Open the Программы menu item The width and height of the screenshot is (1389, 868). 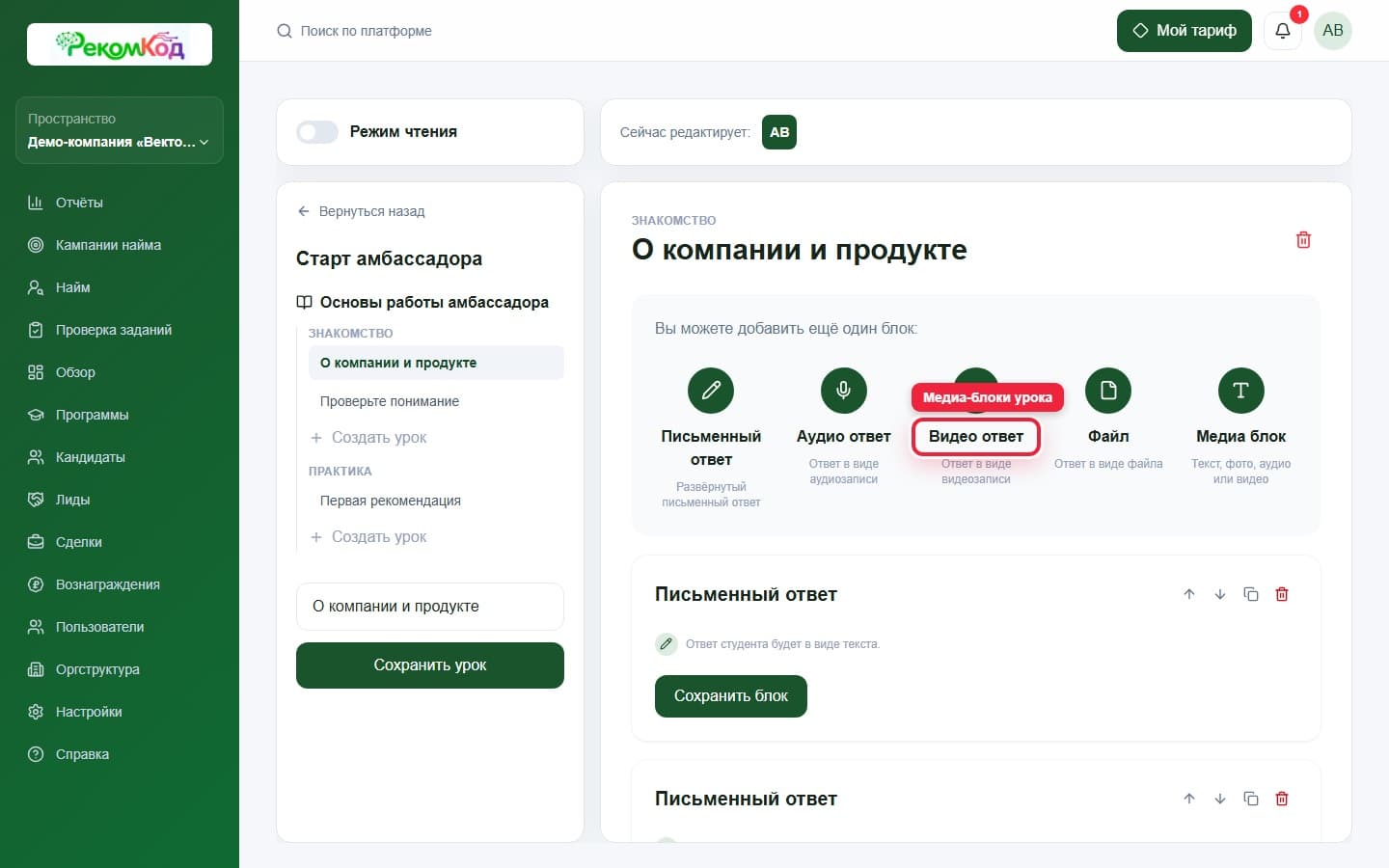[120, 415]
